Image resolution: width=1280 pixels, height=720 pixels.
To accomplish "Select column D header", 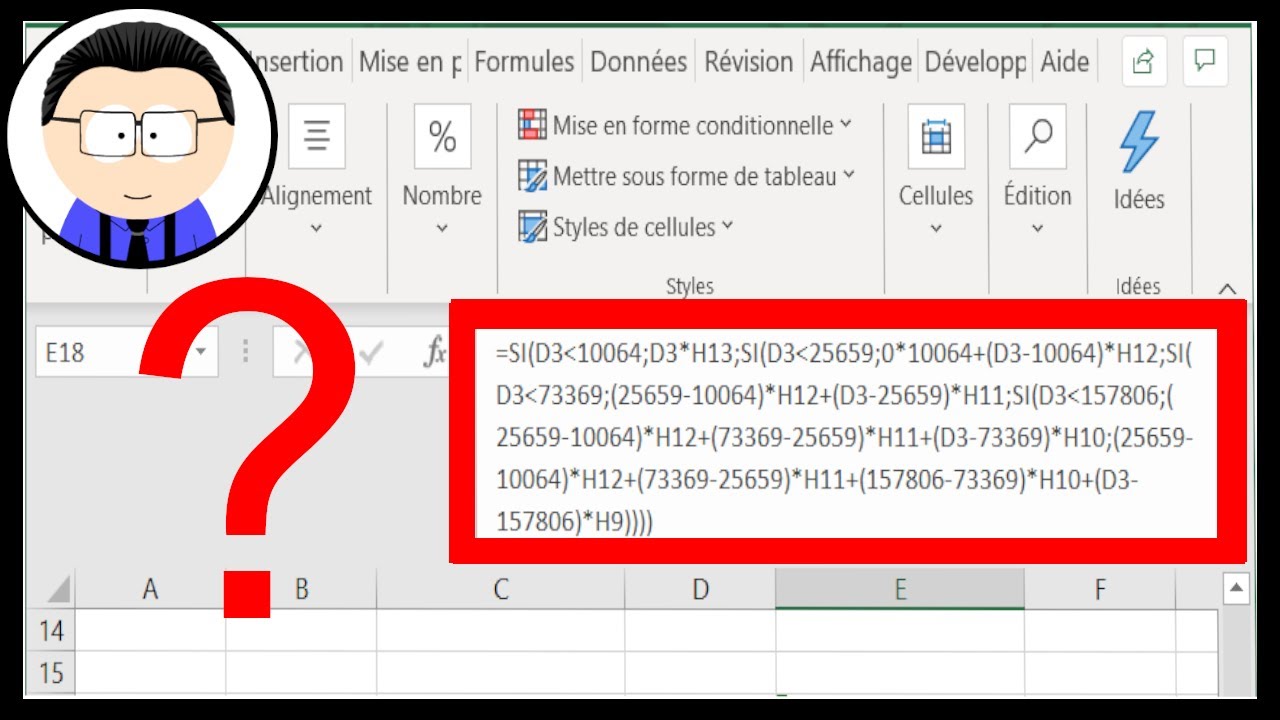I will 700,589.
